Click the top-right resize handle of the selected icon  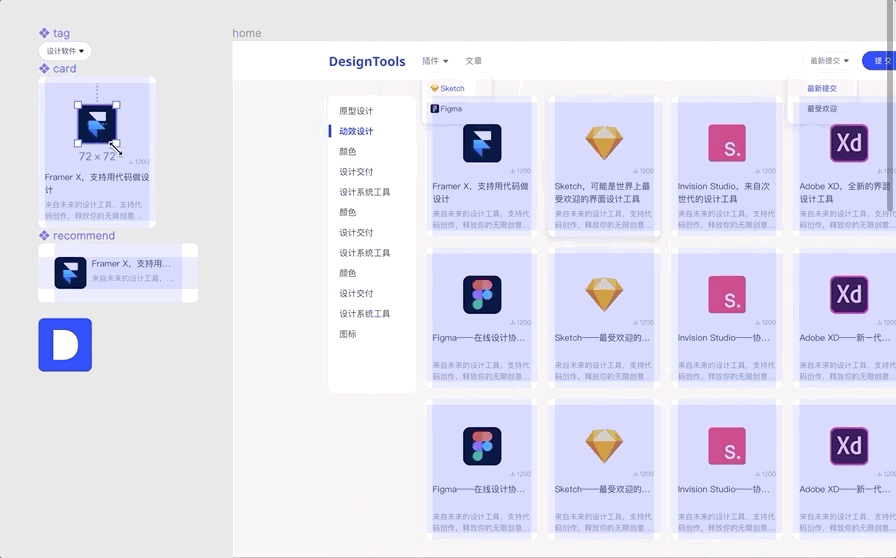pos(117,105)
